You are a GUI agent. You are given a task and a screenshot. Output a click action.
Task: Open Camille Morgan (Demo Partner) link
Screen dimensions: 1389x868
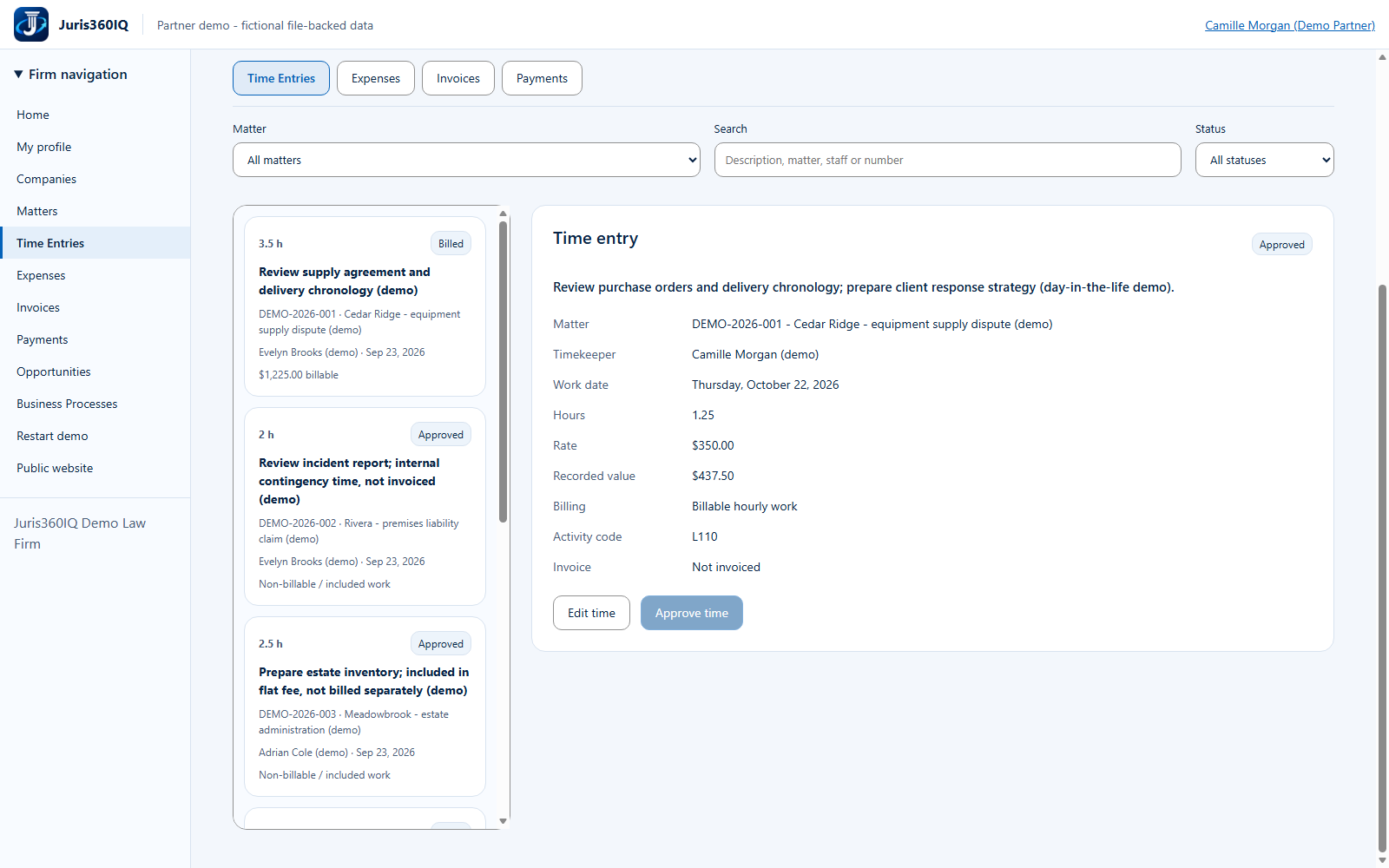point(1290,25)
